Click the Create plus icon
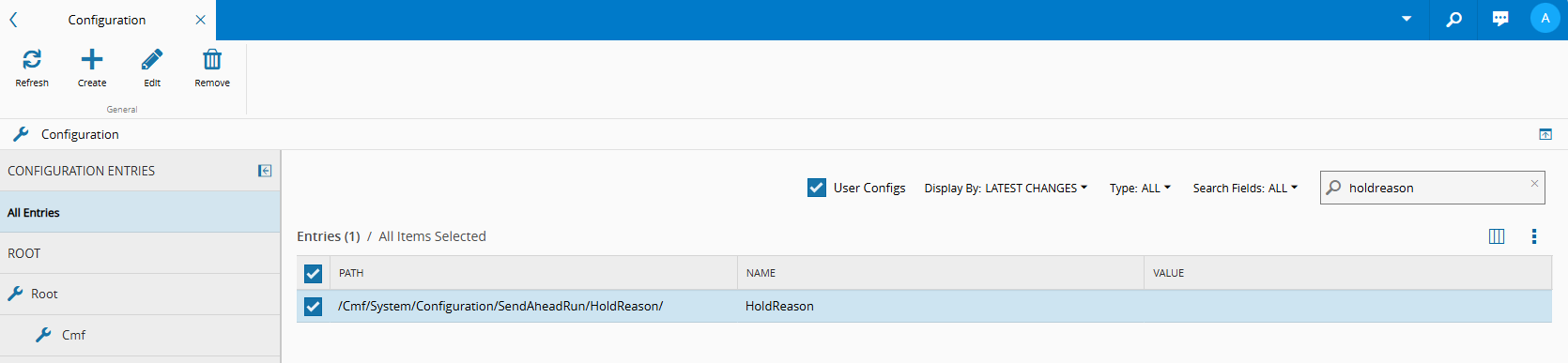Image resolution: width=1568 pixels, height=363 pixels. 92,60
